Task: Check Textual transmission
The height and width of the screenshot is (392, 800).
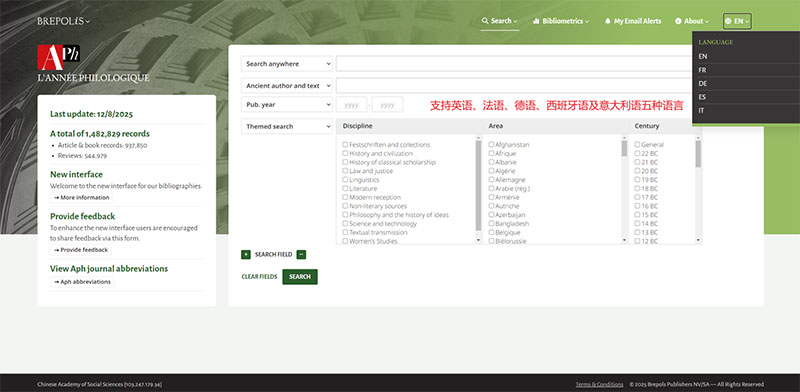Action: click(345, 232)
